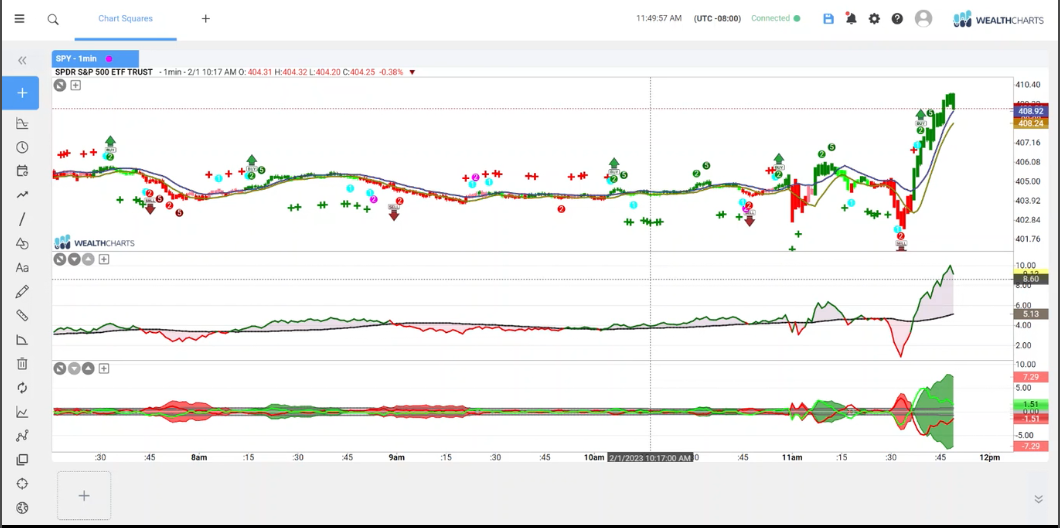
Task: Click the 5.13 indicator value label
Action: pos(1030,314)
